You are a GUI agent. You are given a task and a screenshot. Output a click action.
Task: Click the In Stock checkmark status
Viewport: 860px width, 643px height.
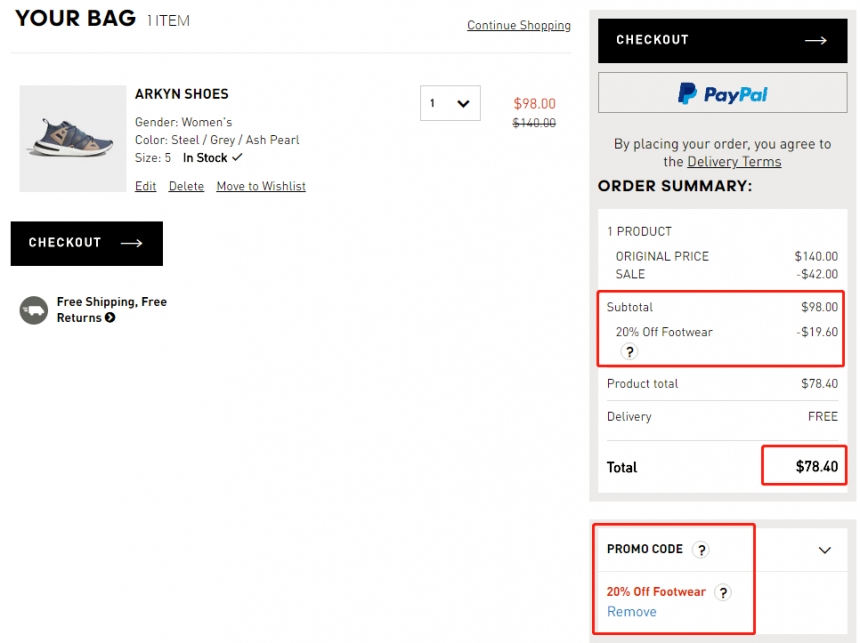pos(212,158)
